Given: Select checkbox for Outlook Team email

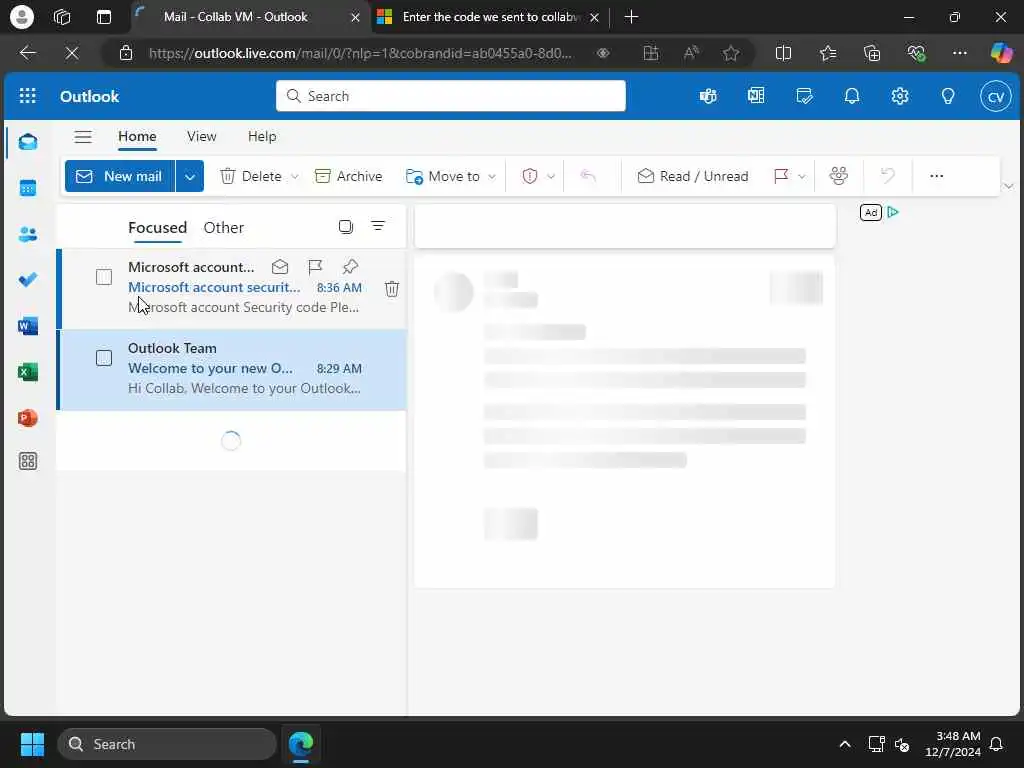Looking at the screenshot, I should tap(104, 358).
